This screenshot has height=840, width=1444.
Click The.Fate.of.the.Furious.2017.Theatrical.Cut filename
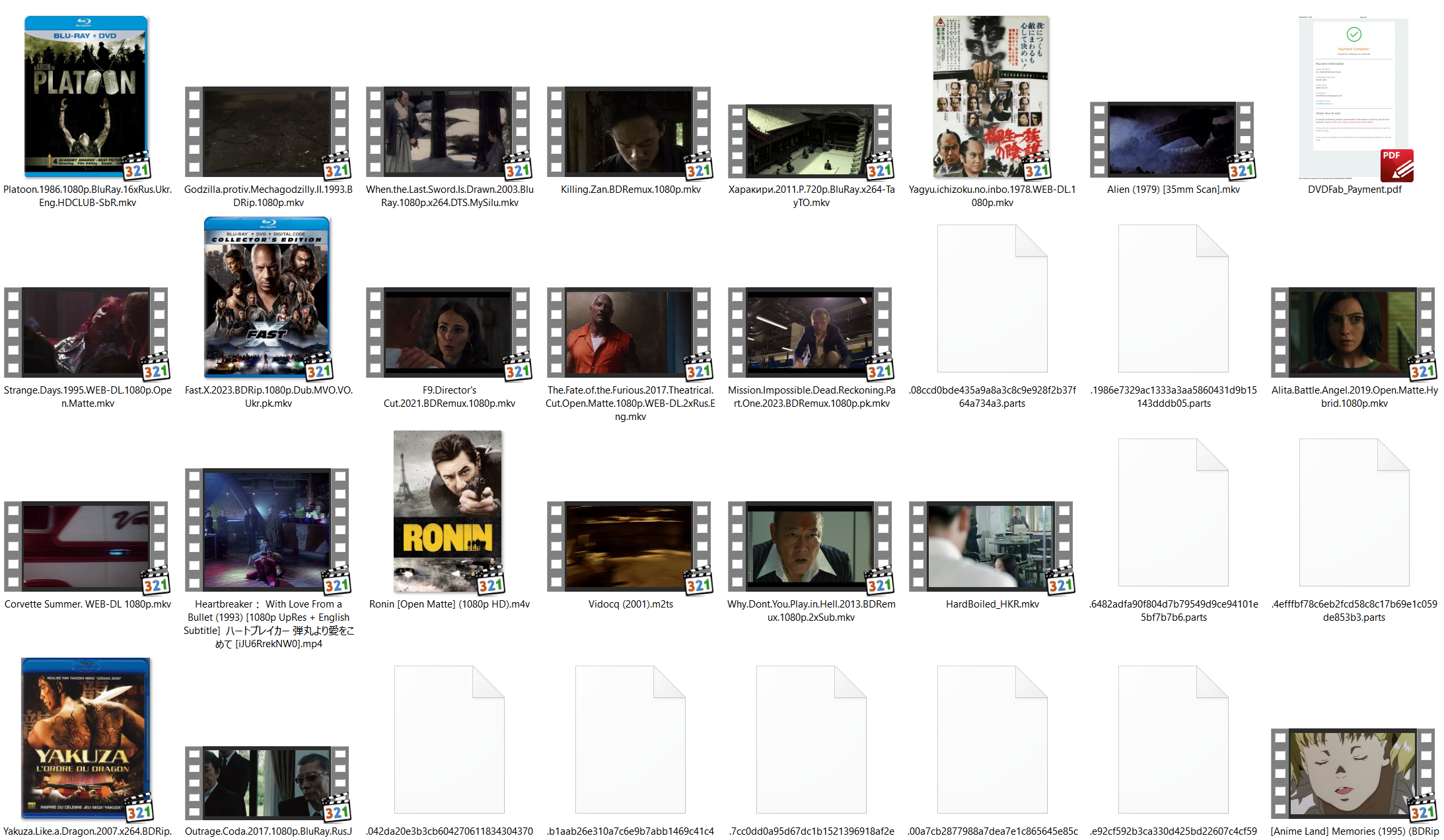coord(631,403)
